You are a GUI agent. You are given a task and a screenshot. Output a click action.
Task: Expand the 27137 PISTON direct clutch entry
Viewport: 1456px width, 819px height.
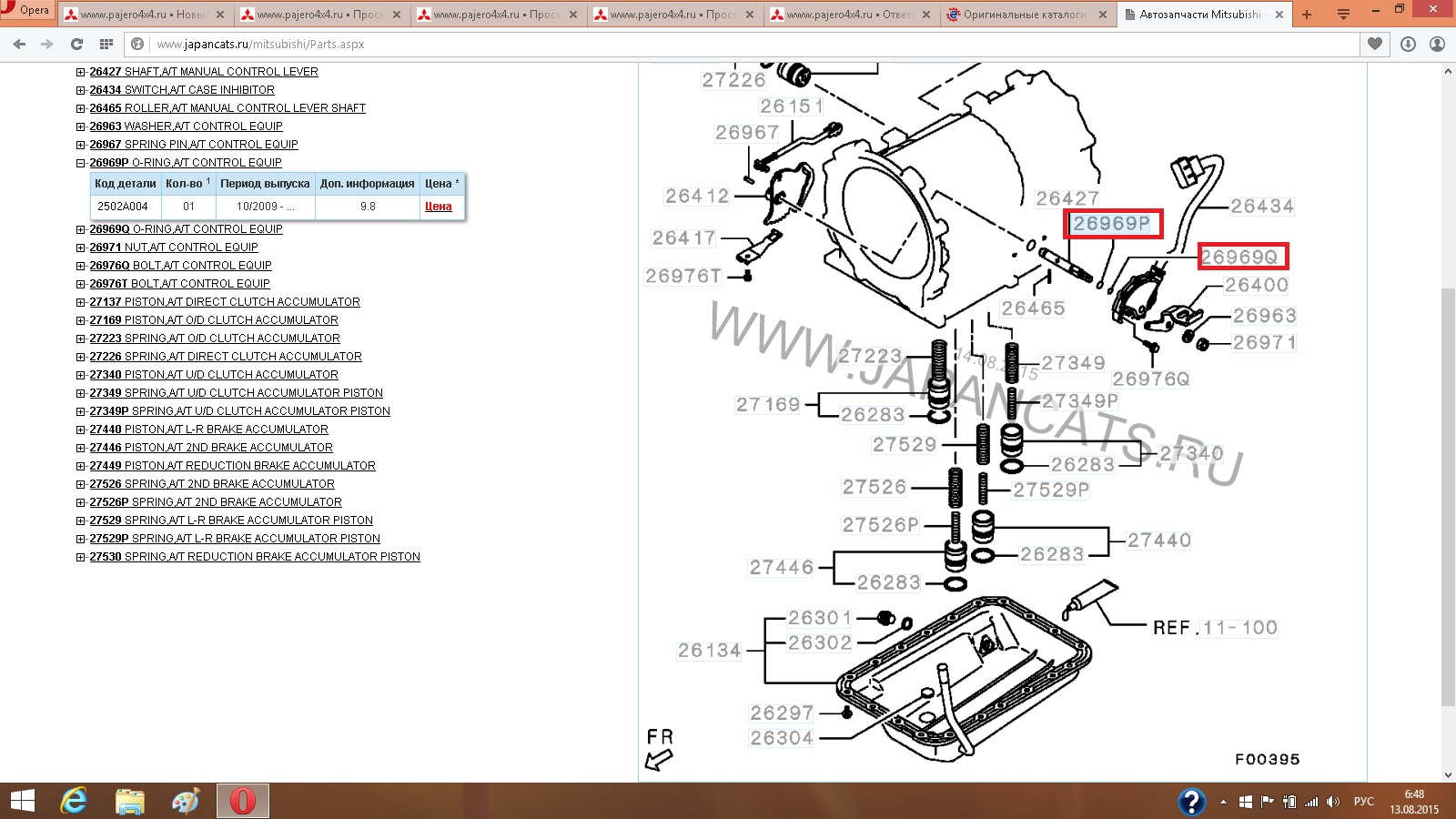(x=81, y=302)
